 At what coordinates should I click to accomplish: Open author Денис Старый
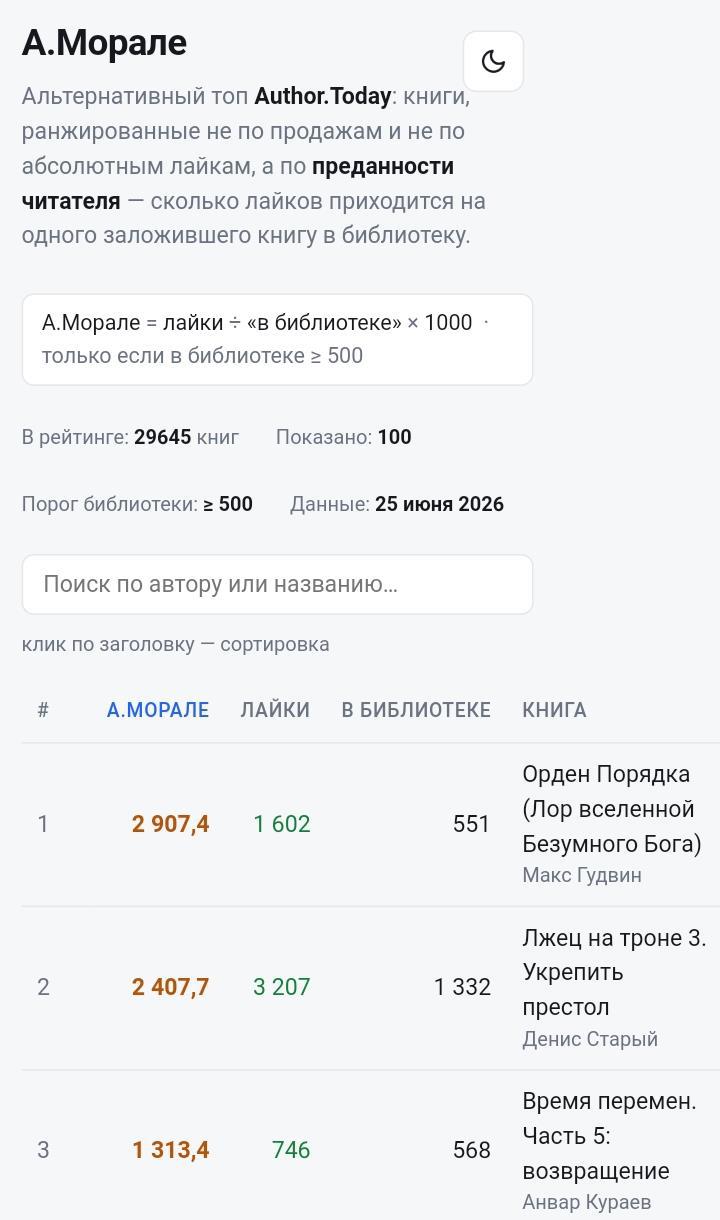590,1039
